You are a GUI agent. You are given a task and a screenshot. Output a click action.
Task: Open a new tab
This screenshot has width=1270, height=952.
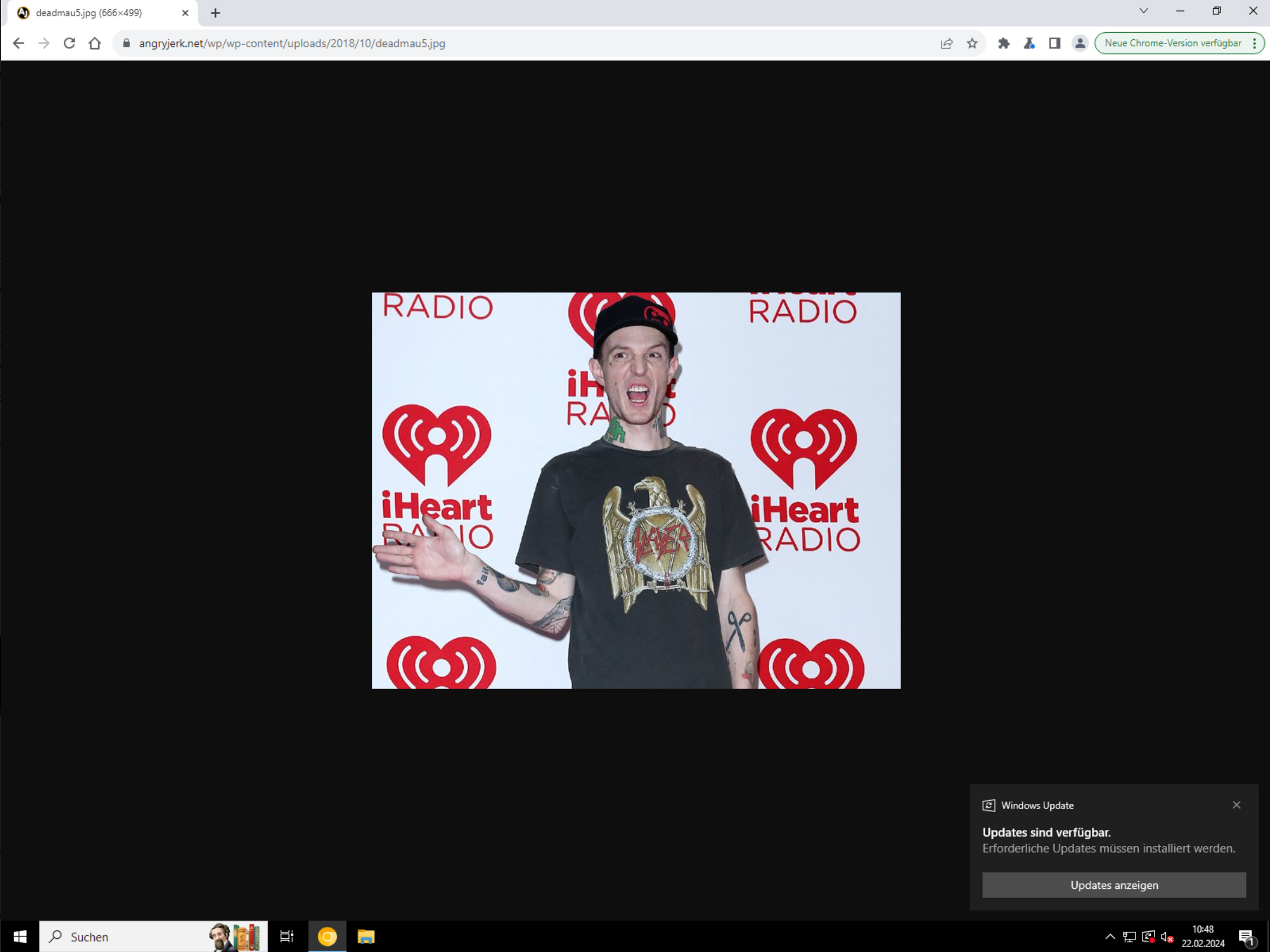coord(216,13)
